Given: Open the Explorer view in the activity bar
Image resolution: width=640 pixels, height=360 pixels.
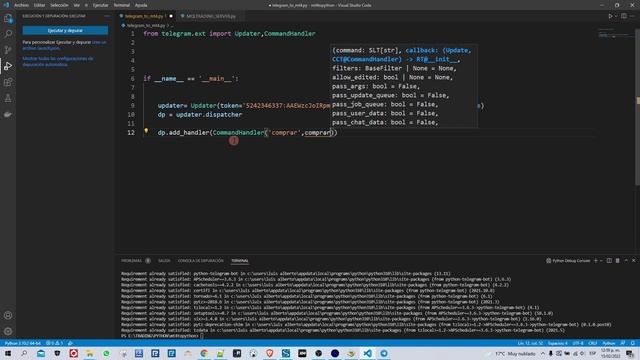Looking at the screenshot, I should click(8, 18).
